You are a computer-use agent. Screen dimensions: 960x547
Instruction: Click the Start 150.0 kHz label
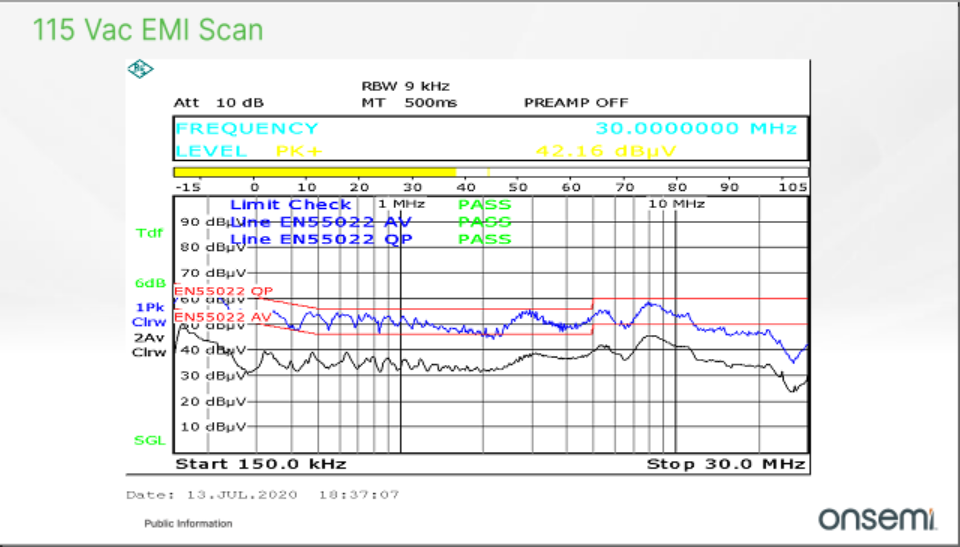pos(260,464)
